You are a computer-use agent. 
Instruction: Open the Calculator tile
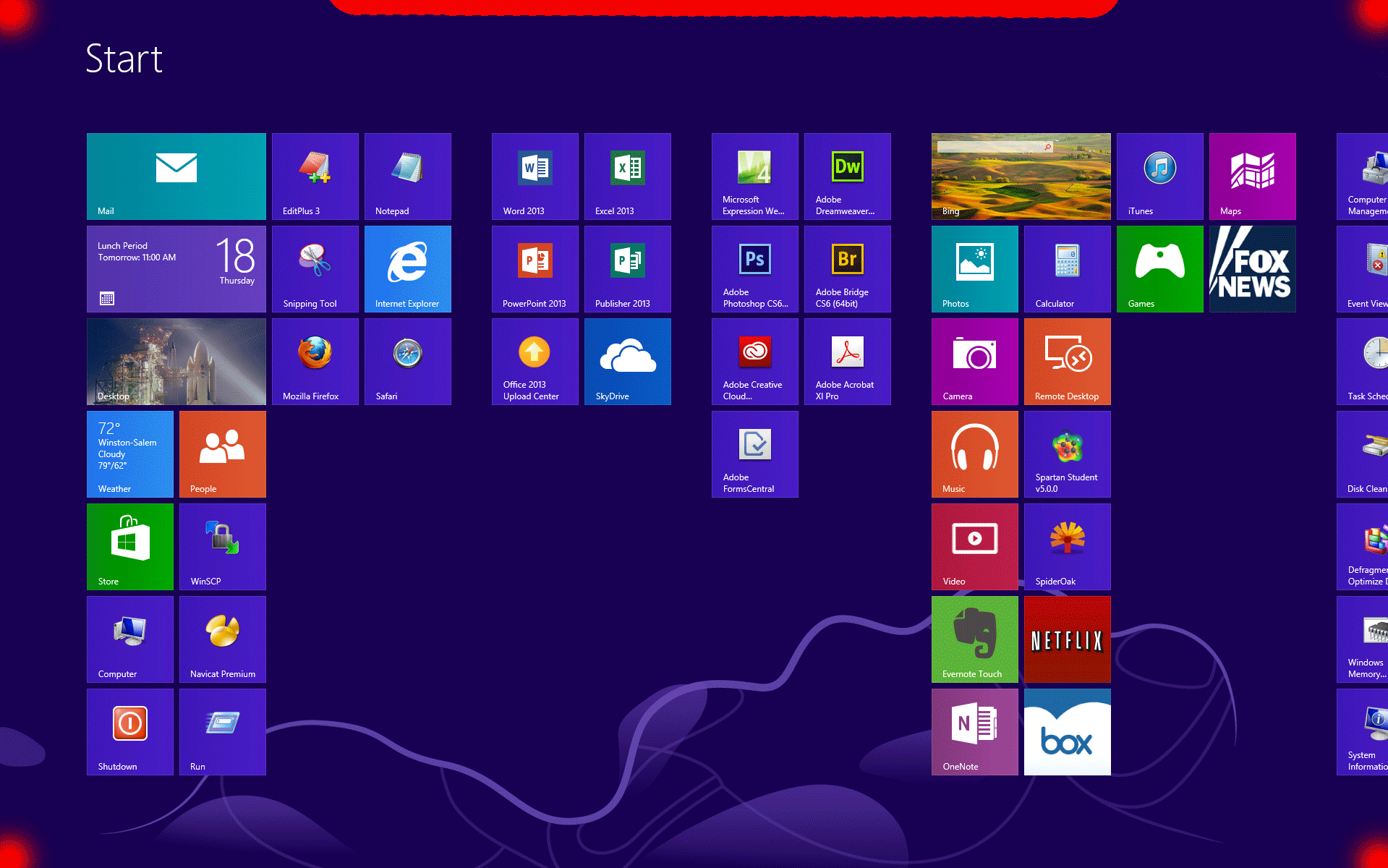point(1068,269)
